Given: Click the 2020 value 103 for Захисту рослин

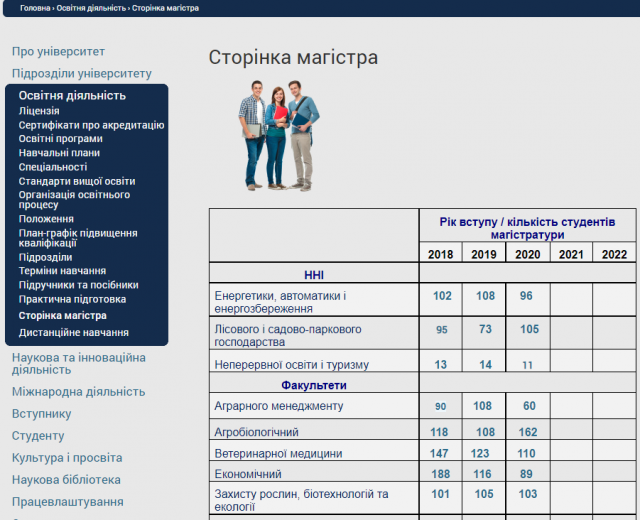Looking at the screenshot, I should click(528, 494).
